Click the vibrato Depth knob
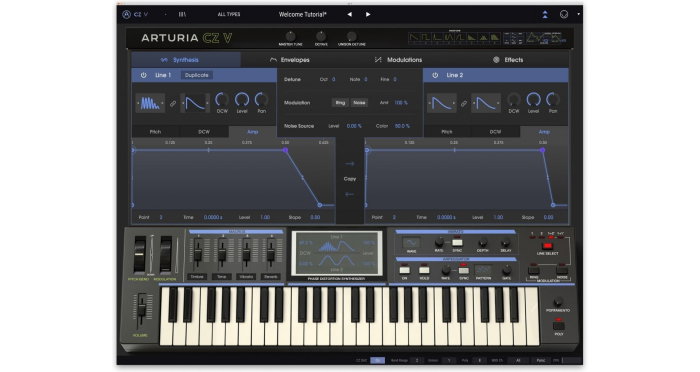Screen dimensions: 700x372 coord(482,243)
